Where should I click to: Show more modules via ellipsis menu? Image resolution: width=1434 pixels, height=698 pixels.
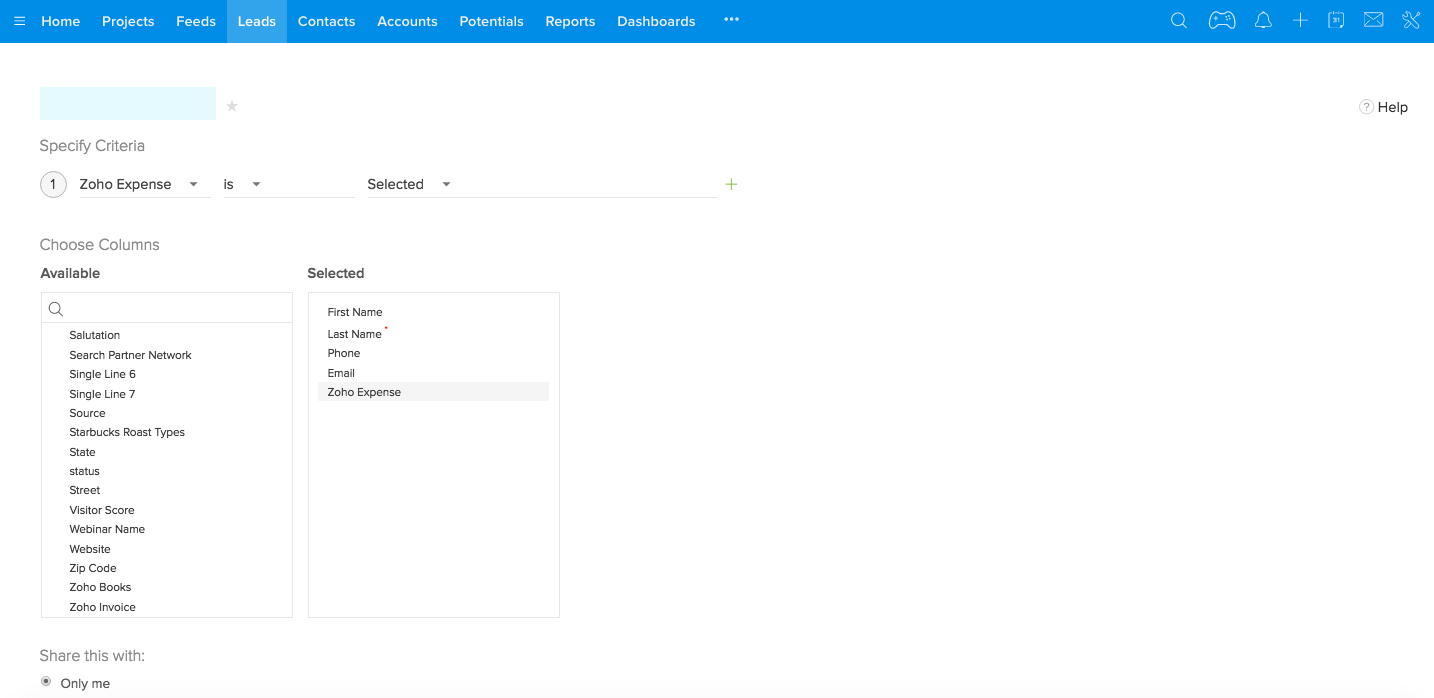[731, 20]
